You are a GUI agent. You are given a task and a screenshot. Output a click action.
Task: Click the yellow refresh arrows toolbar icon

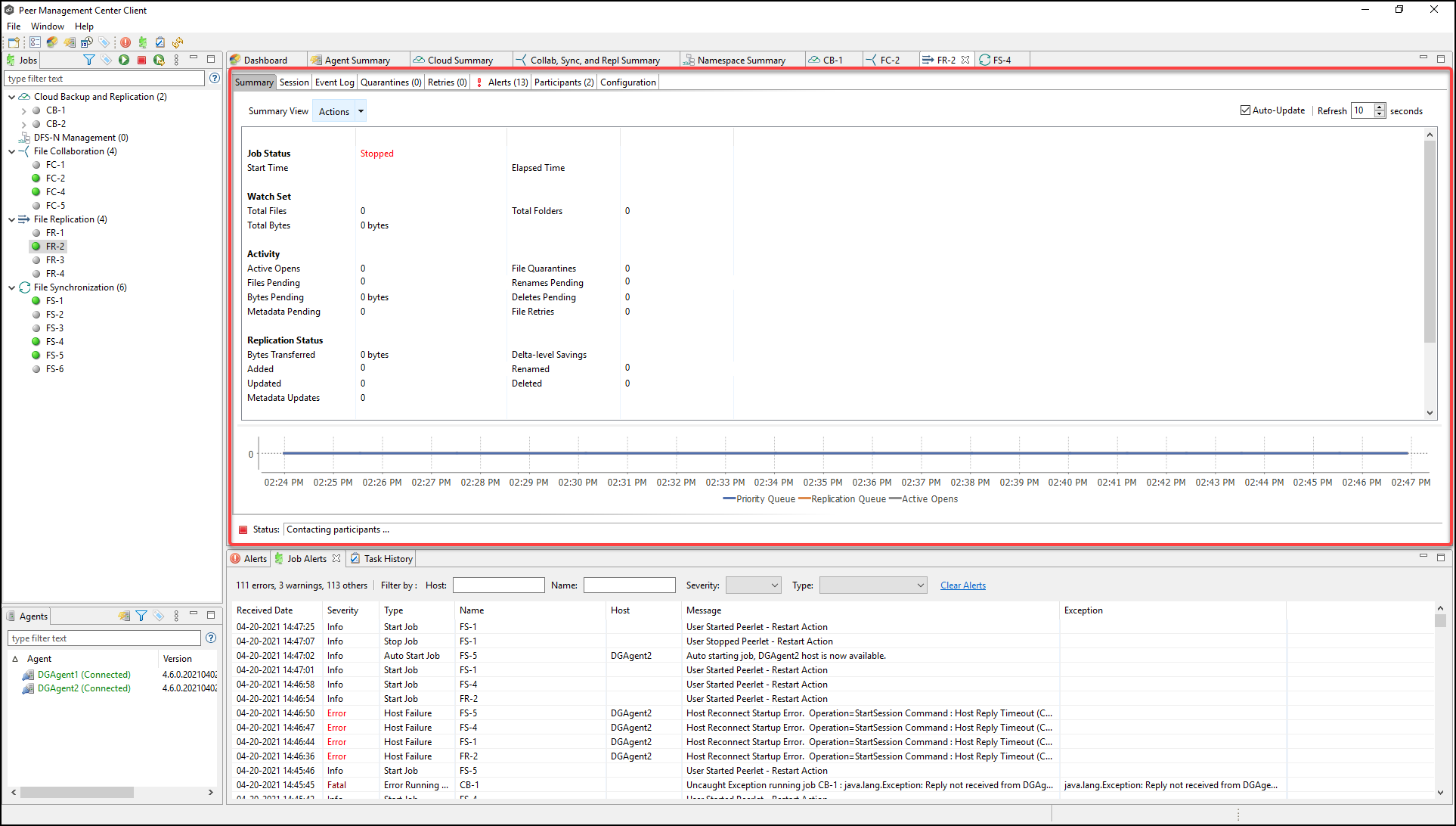click(178, 42)
